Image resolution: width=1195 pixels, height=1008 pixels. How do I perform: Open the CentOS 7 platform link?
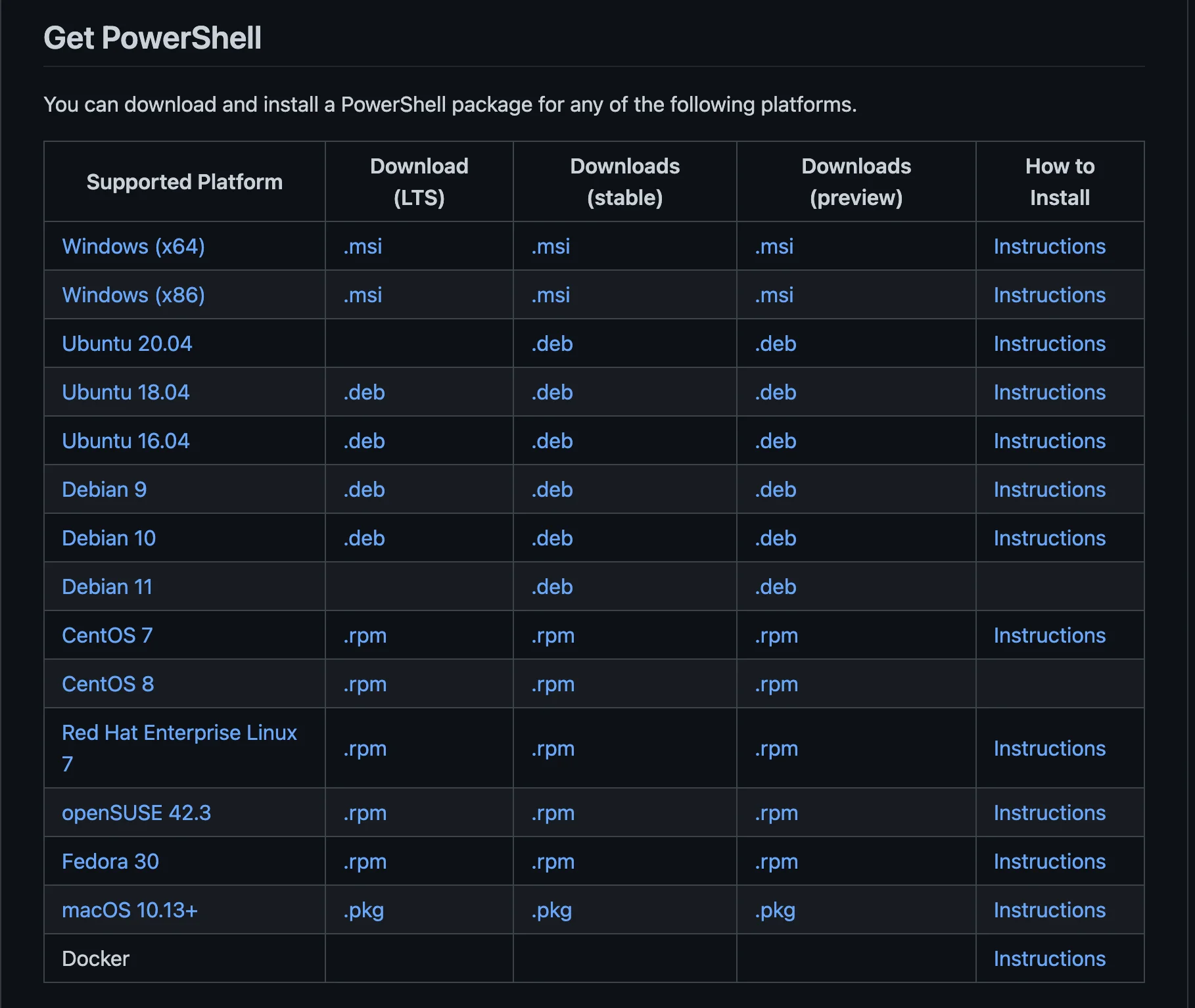[x=107, y=635]
